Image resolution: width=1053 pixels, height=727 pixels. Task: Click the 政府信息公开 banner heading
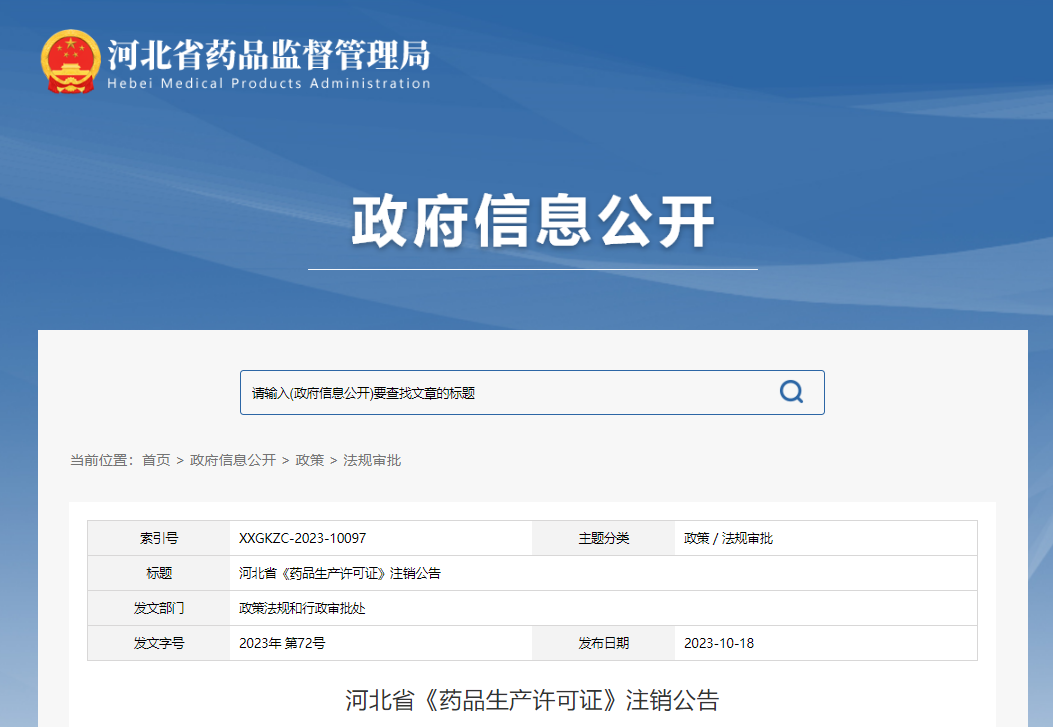point(533,221)
